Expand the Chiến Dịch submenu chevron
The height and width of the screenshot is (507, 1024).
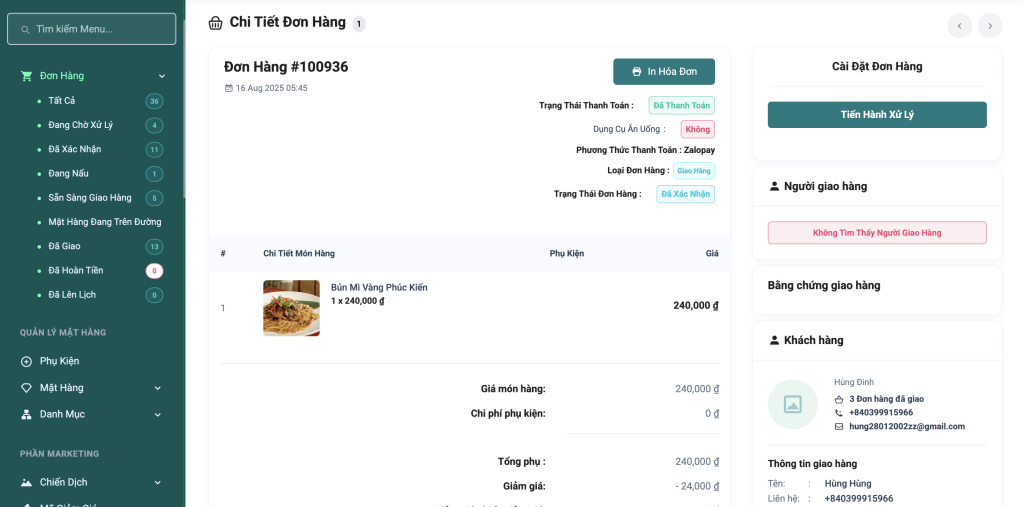click(x=157, y=482)
